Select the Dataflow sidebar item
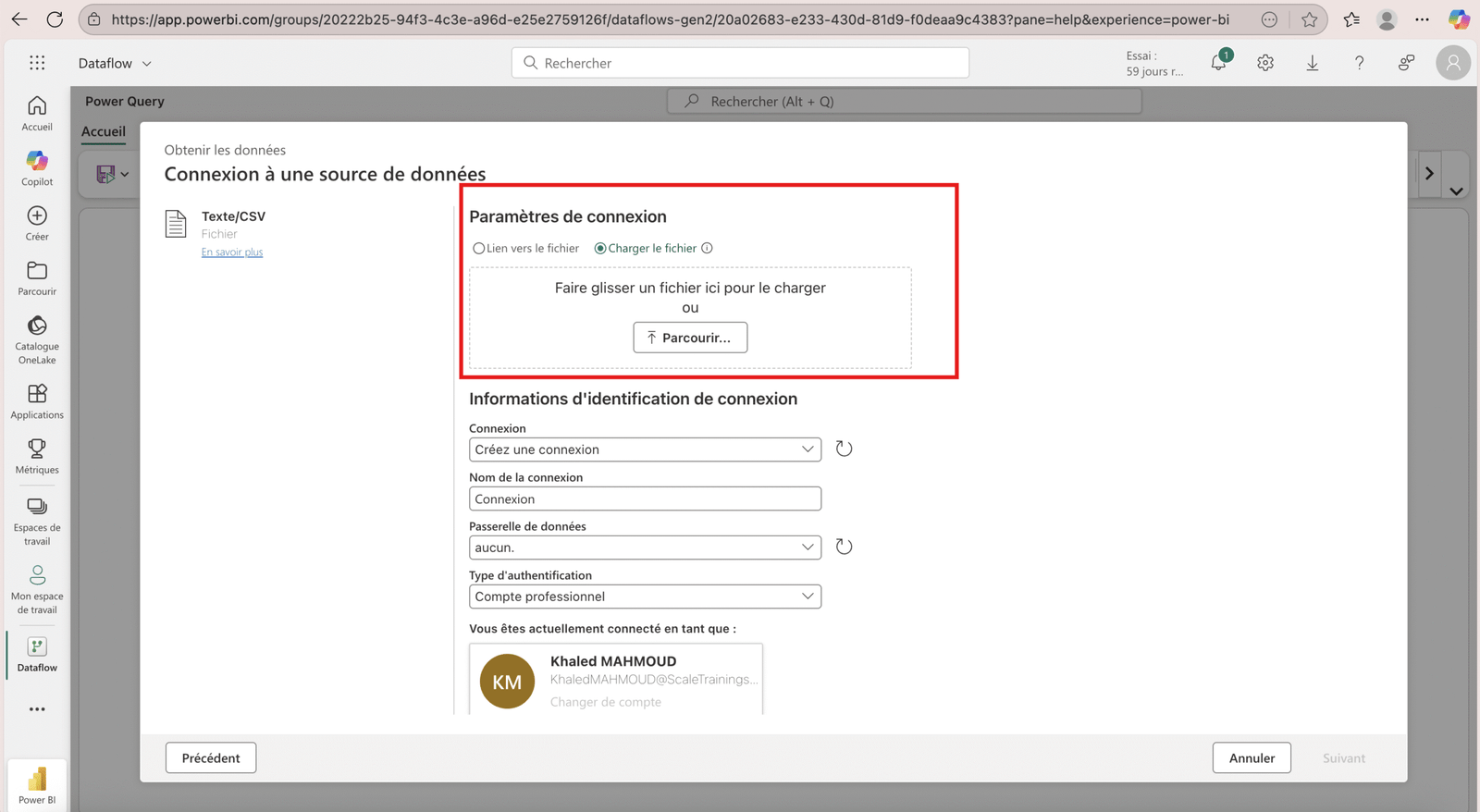The height and width of the screenshot is (812, 1480). click(x=37, y=655)
